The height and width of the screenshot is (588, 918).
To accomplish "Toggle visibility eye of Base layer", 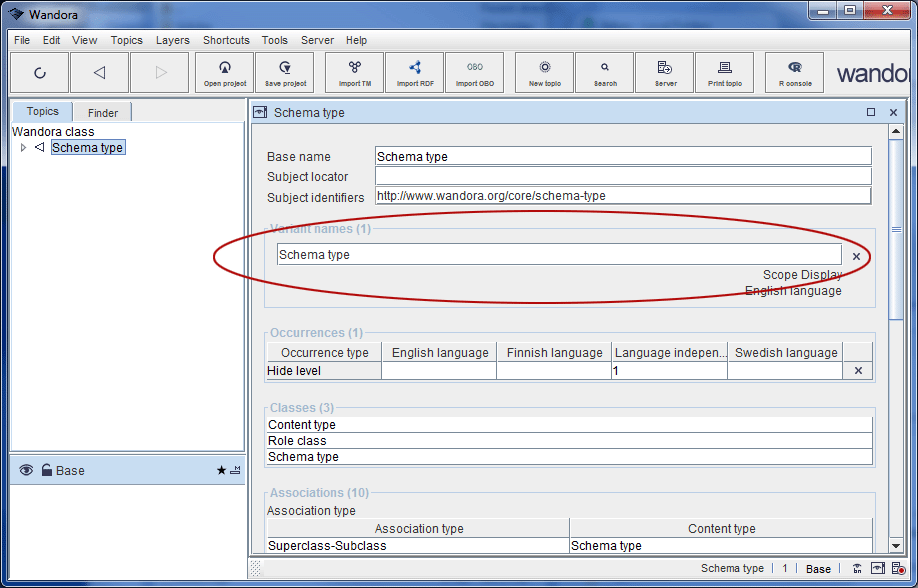I will pyautogui.click(x=26, y=470).
